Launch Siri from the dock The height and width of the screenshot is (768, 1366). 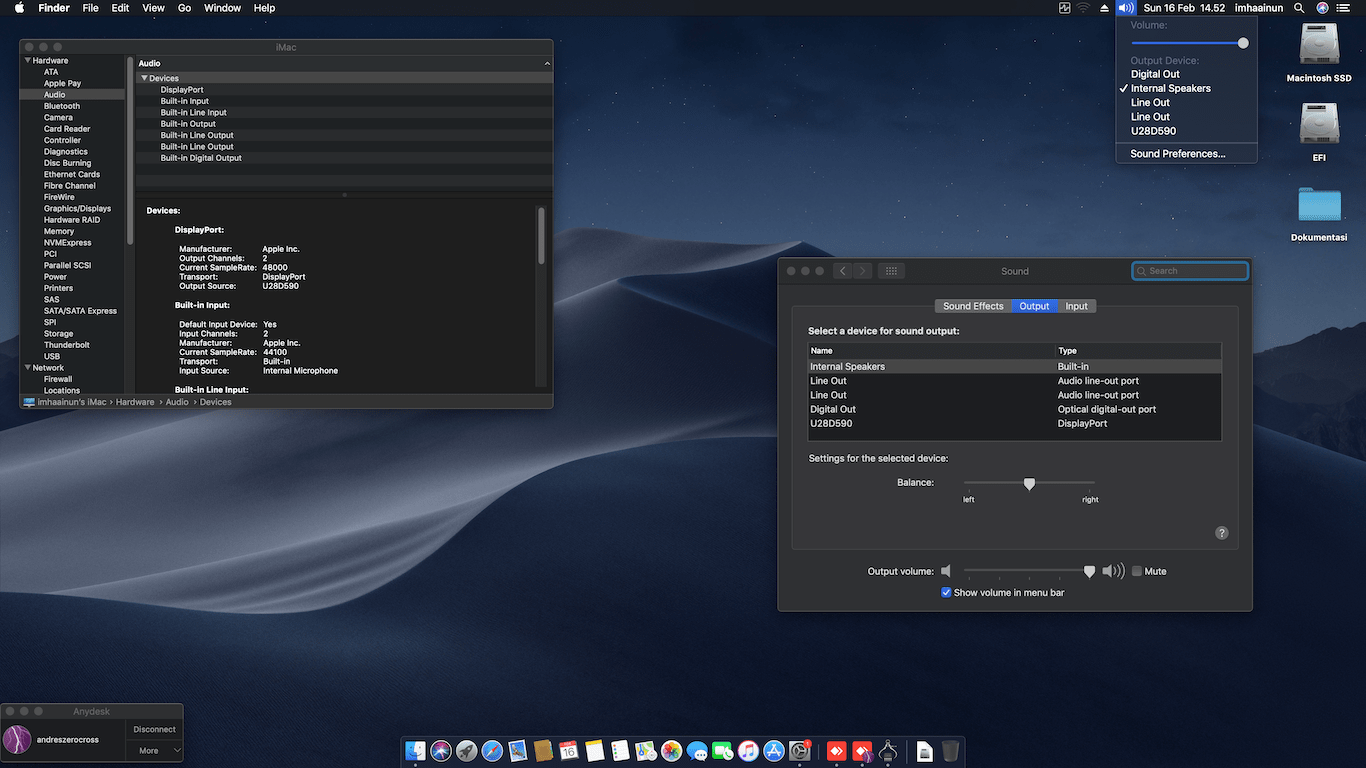click(x=441, y=751)
